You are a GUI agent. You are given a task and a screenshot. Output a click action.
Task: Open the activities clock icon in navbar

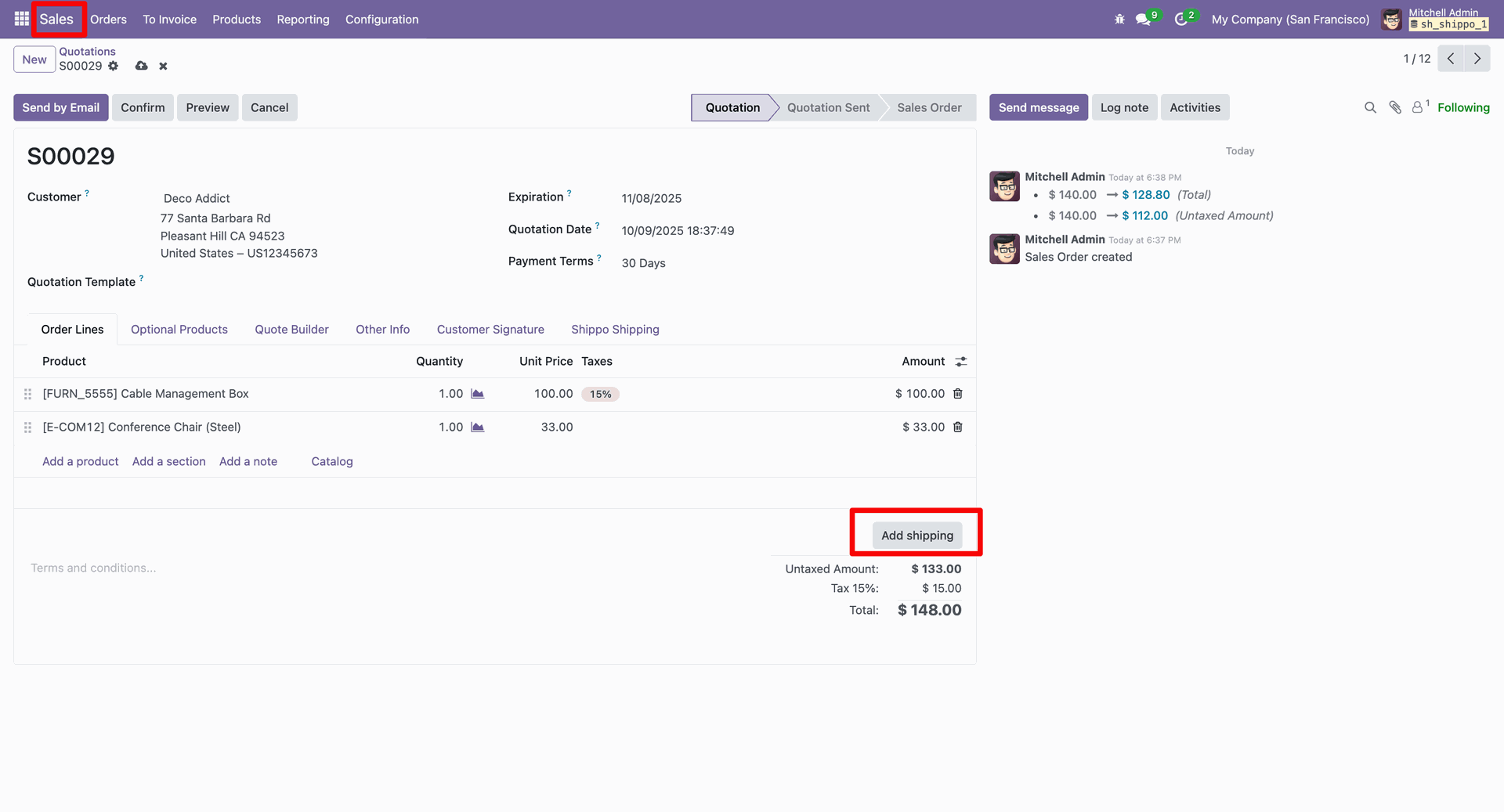point(1181,19)
